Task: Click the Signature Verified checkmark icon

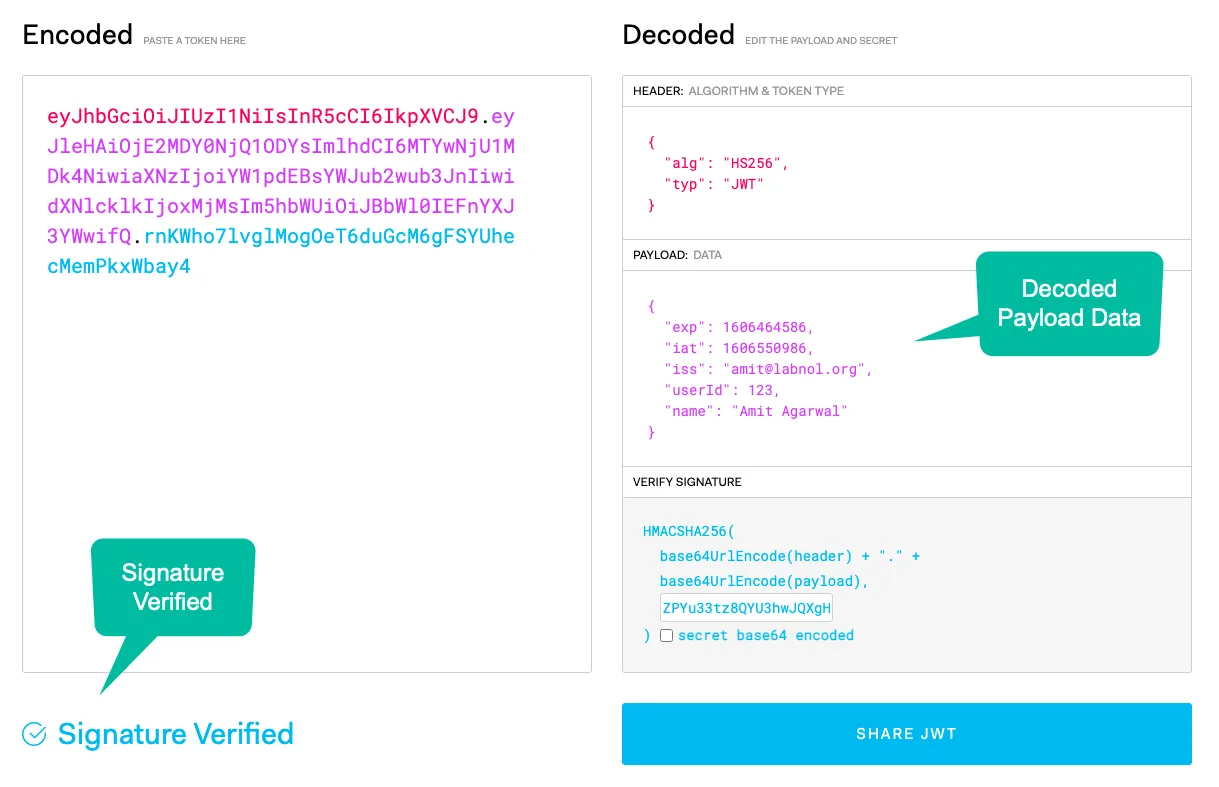Action: (x=33, y=734)
